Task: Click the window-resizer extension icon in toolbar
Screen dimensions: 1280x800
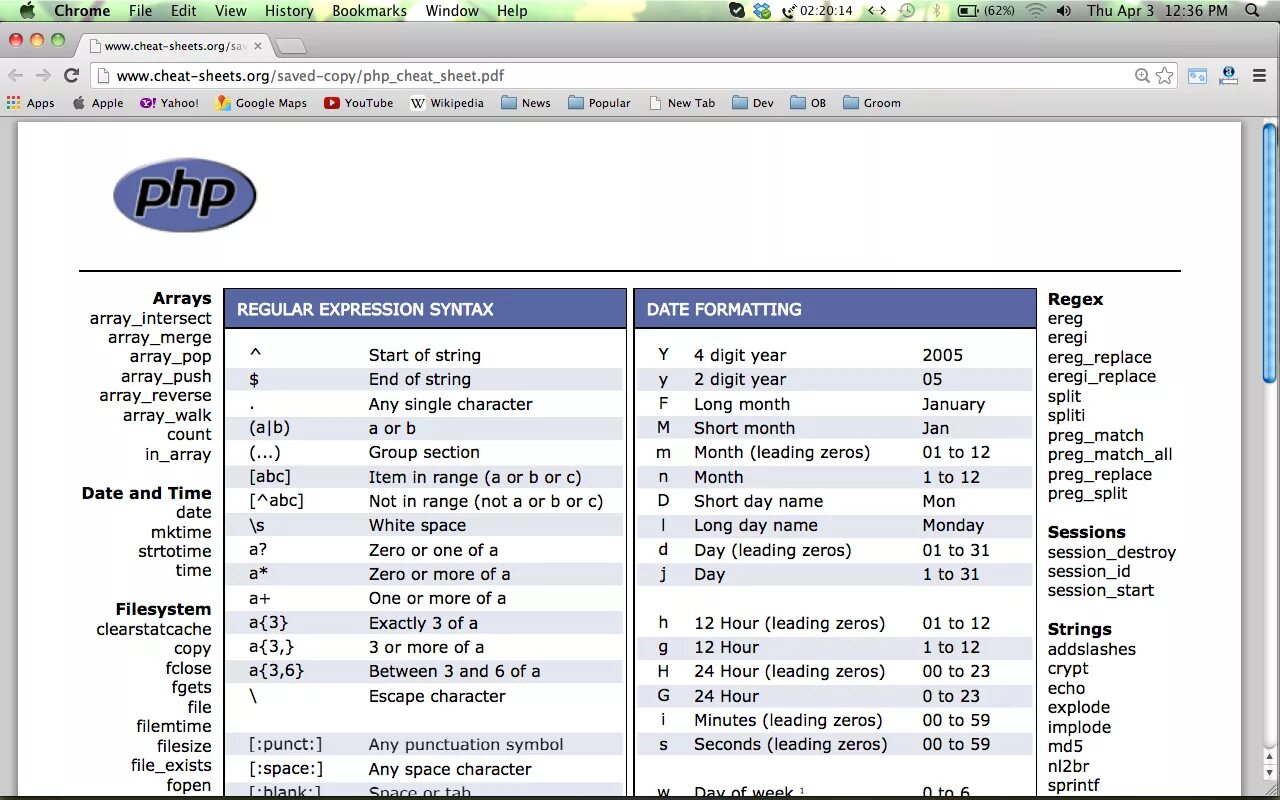Action: coord(1197,76)
